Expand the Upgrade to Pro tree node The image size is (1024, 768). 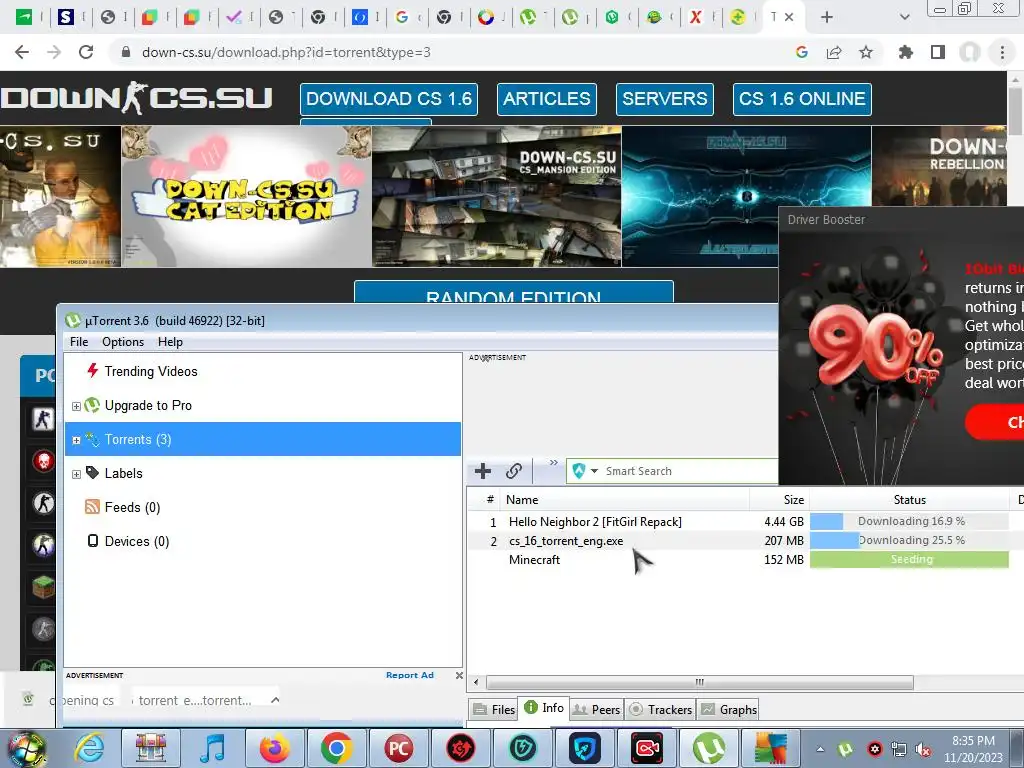point(76,406)
